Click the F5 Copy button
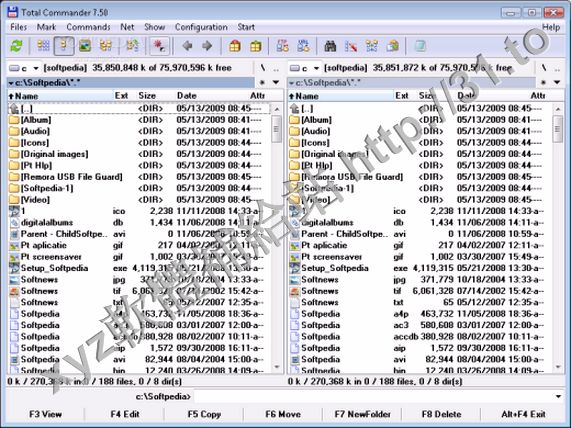 [x=204, y=414]
